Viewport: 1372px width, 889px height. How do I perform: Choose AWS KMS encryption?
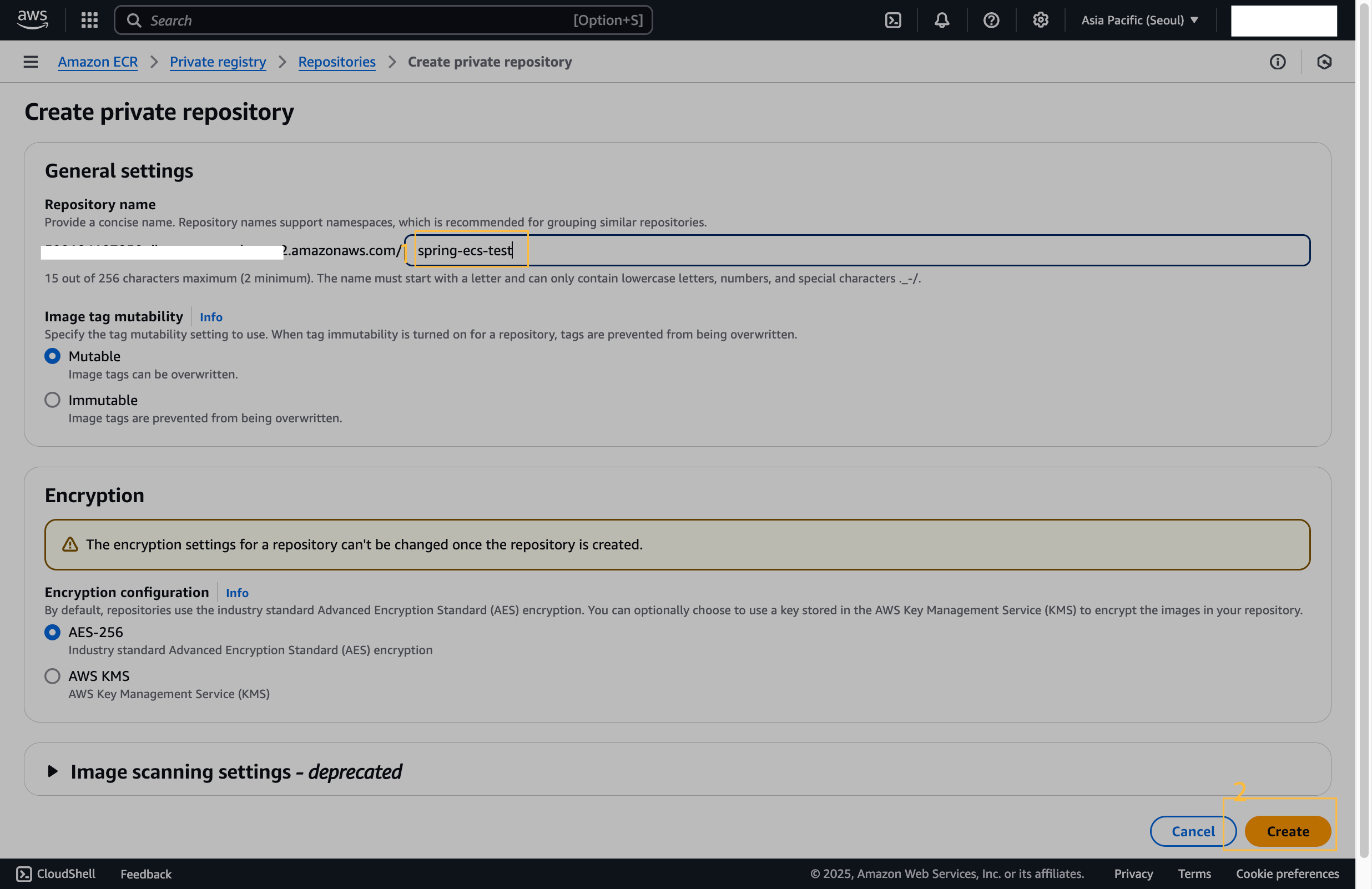52,676
